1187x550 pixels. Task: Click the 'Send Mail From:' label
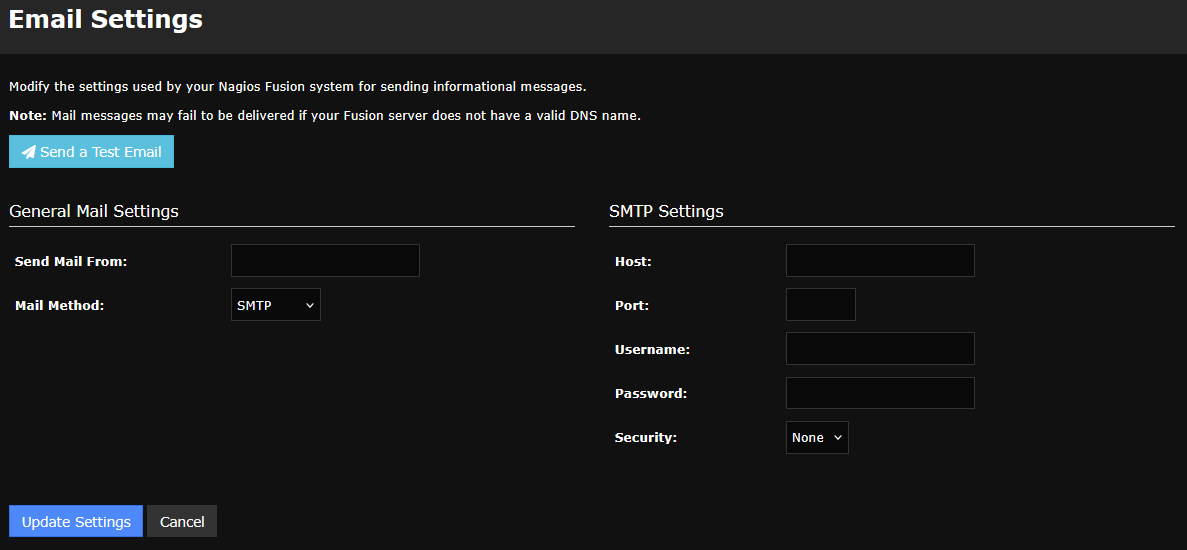71,261
